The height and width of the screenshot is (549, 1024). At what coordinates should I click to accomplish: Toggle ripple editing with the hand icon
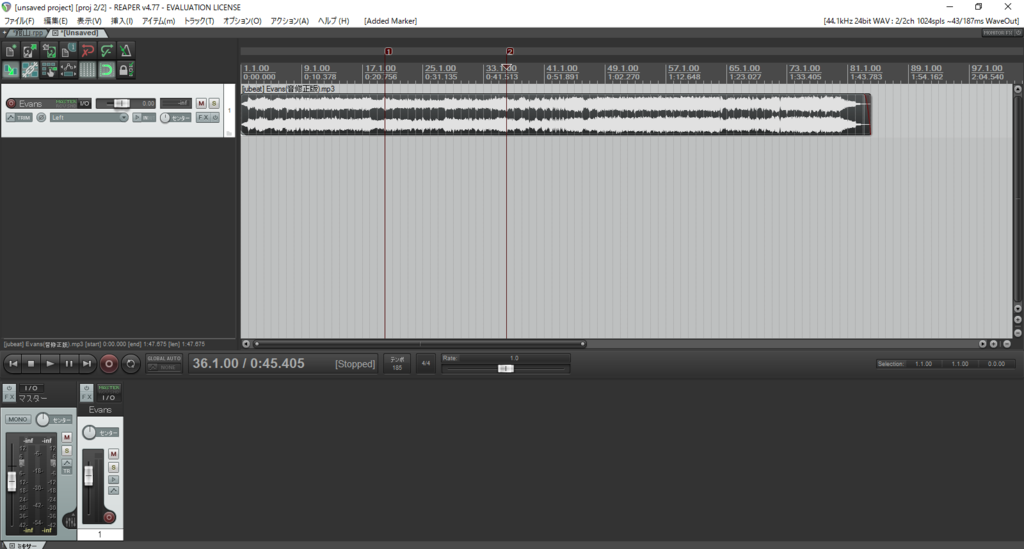point(49,69)
